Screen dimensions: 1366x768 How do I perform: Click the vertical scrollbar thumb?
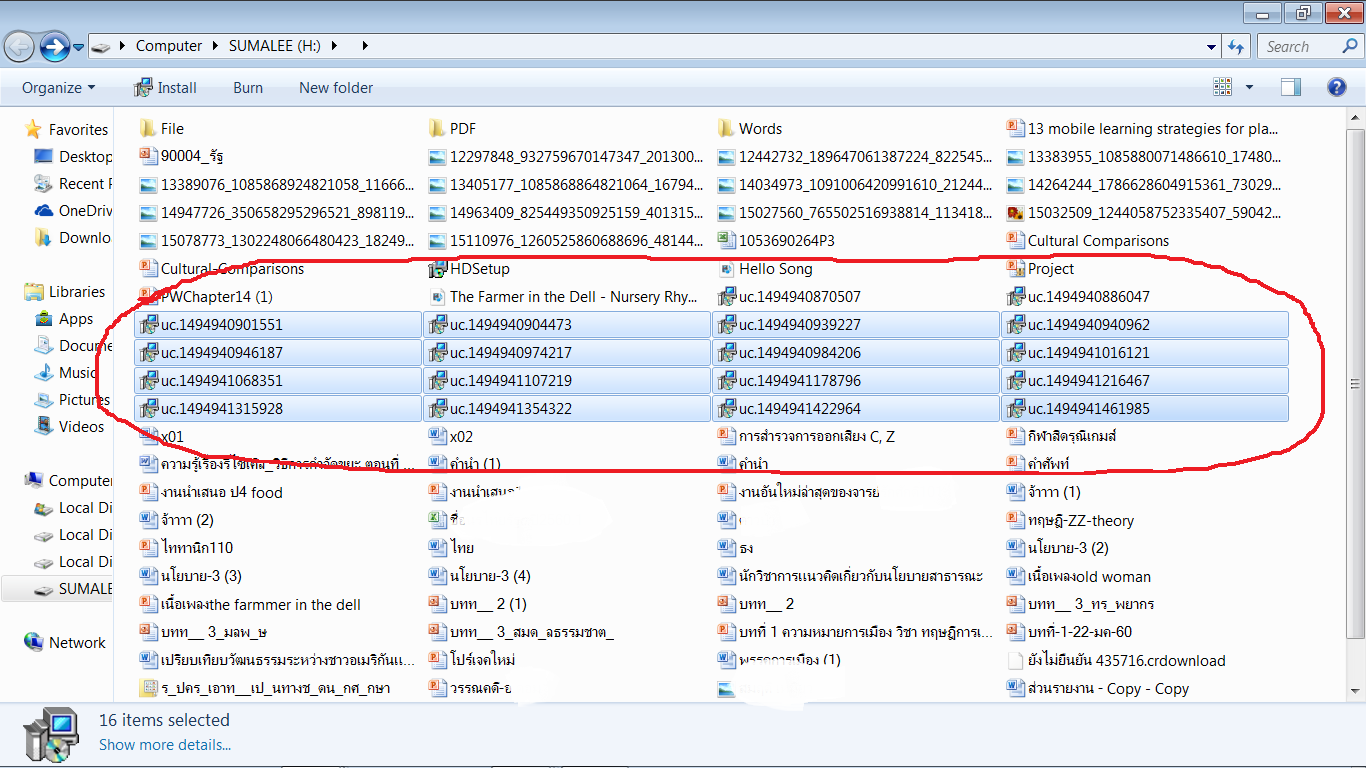click(x=1356, y=384)
